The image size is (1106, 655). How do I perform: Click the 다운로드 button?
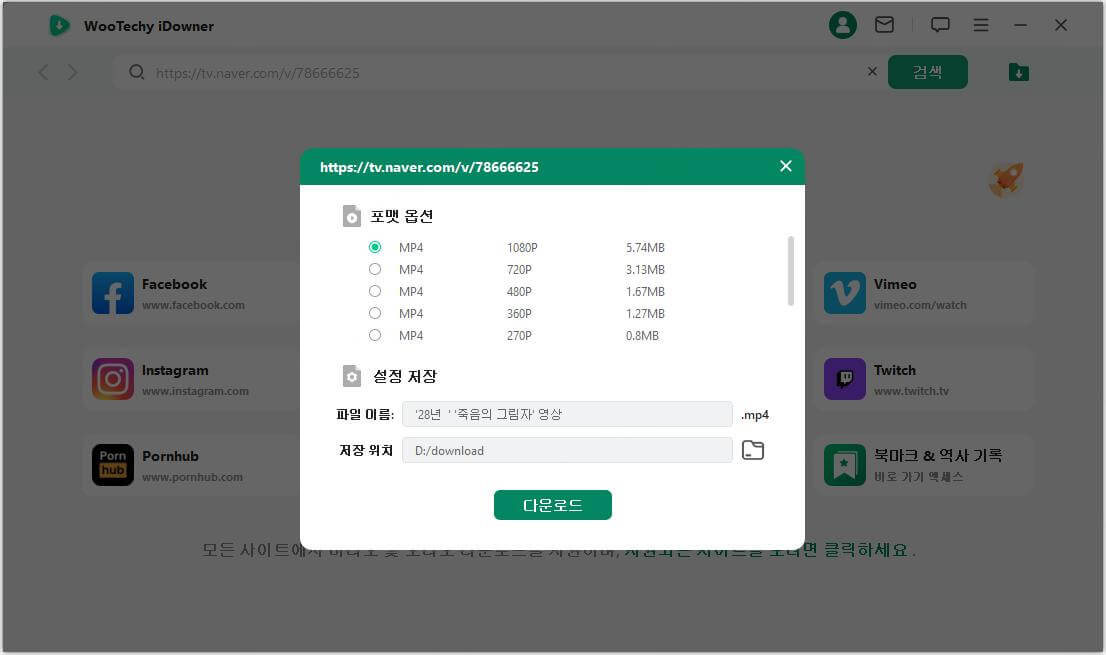coord(553,505)
